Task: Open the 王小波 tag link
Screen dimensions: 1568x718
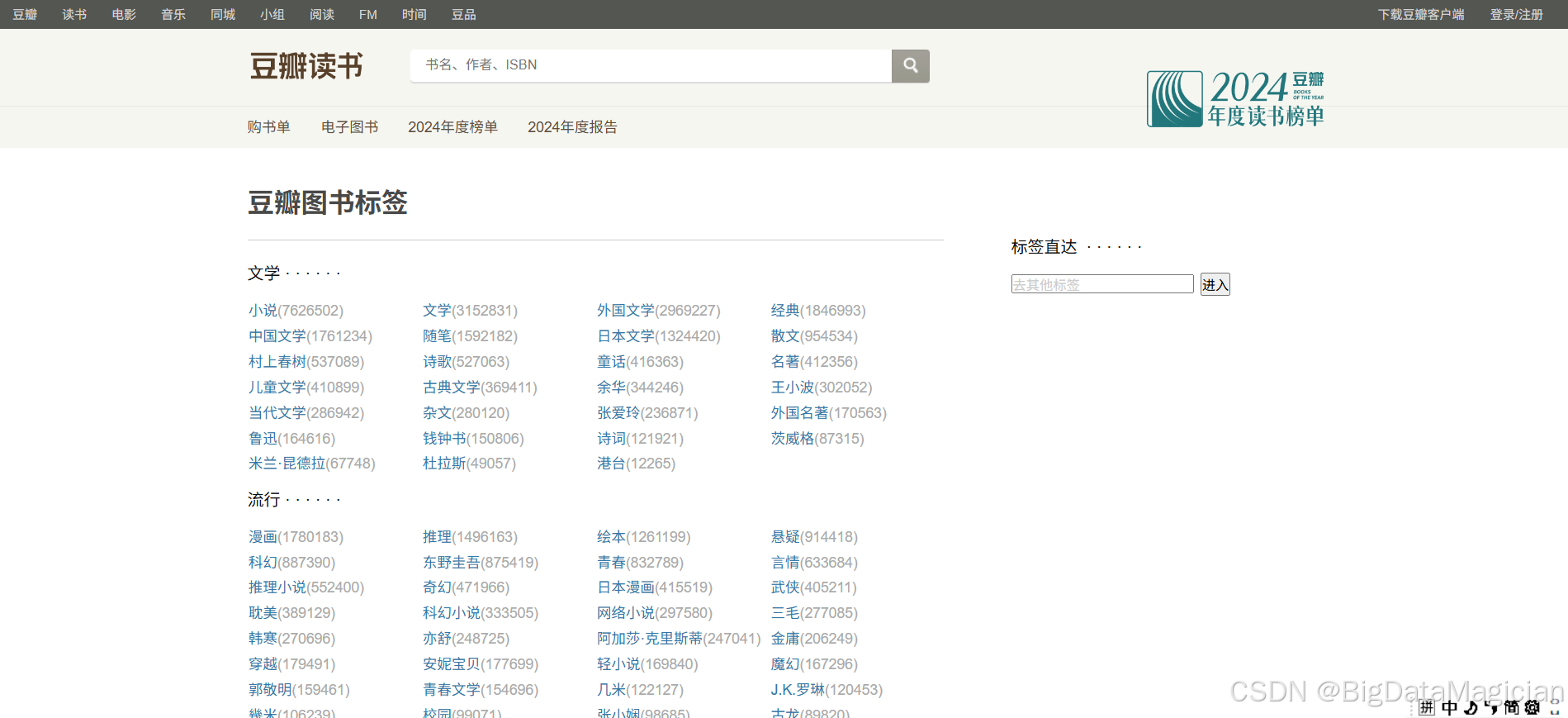Action: point(793,388)
